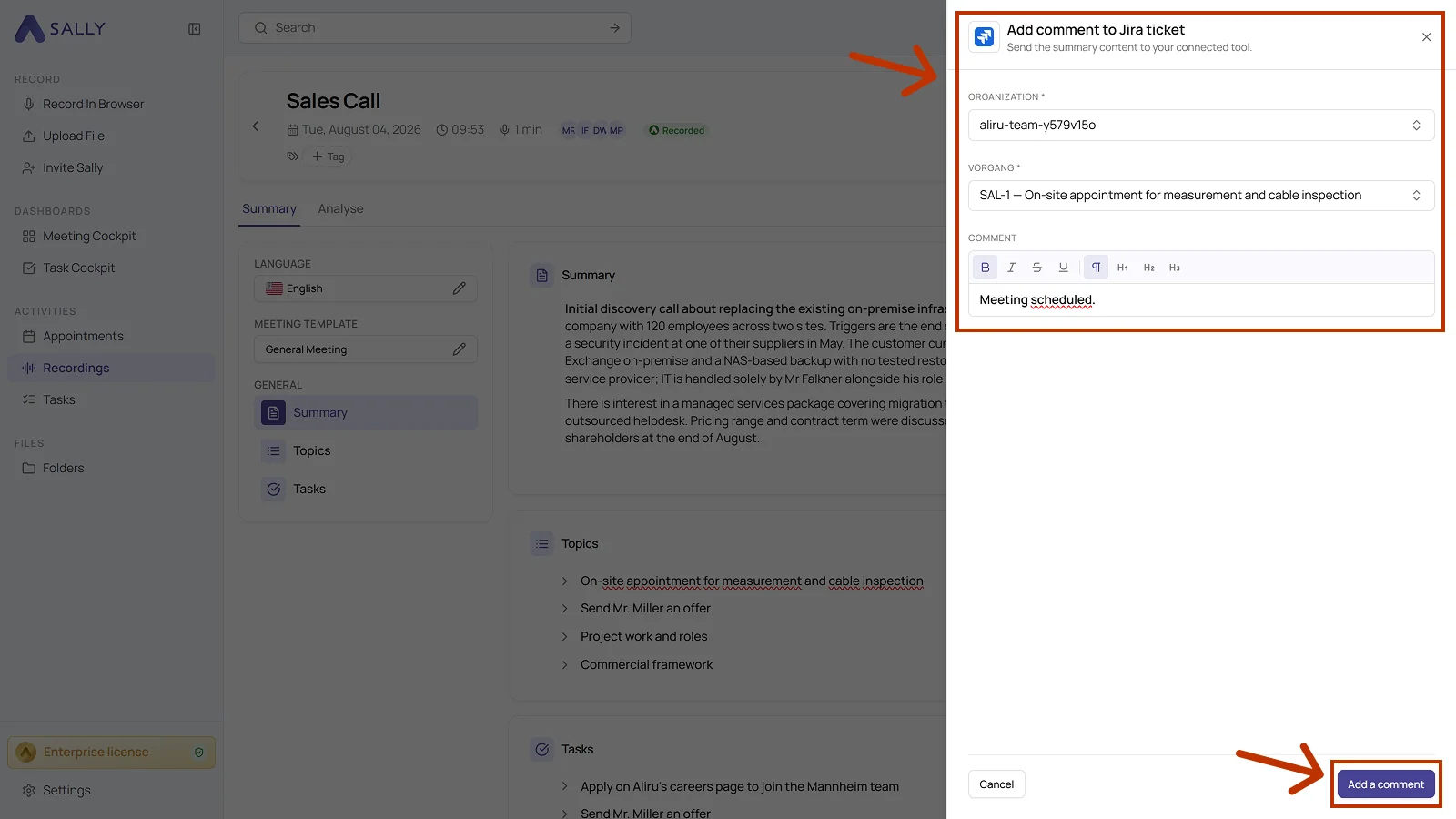Apply Heading 1 style in comment toolbar
Viewport: 1456px width, 819px height.
click(1123, 268)
